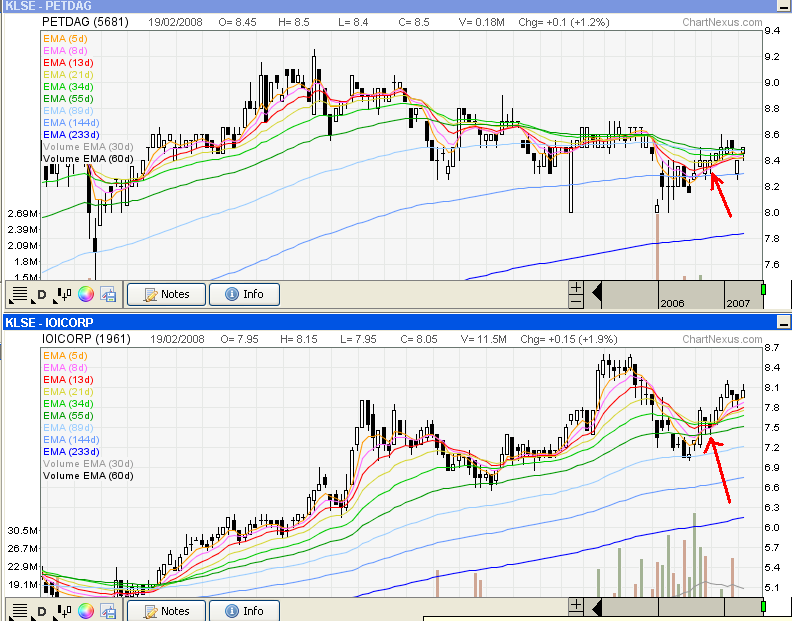The height and width of the screenshot is (621, 792).
Task: Zoom in IOICORP chart with plus button
Action: 576,604
